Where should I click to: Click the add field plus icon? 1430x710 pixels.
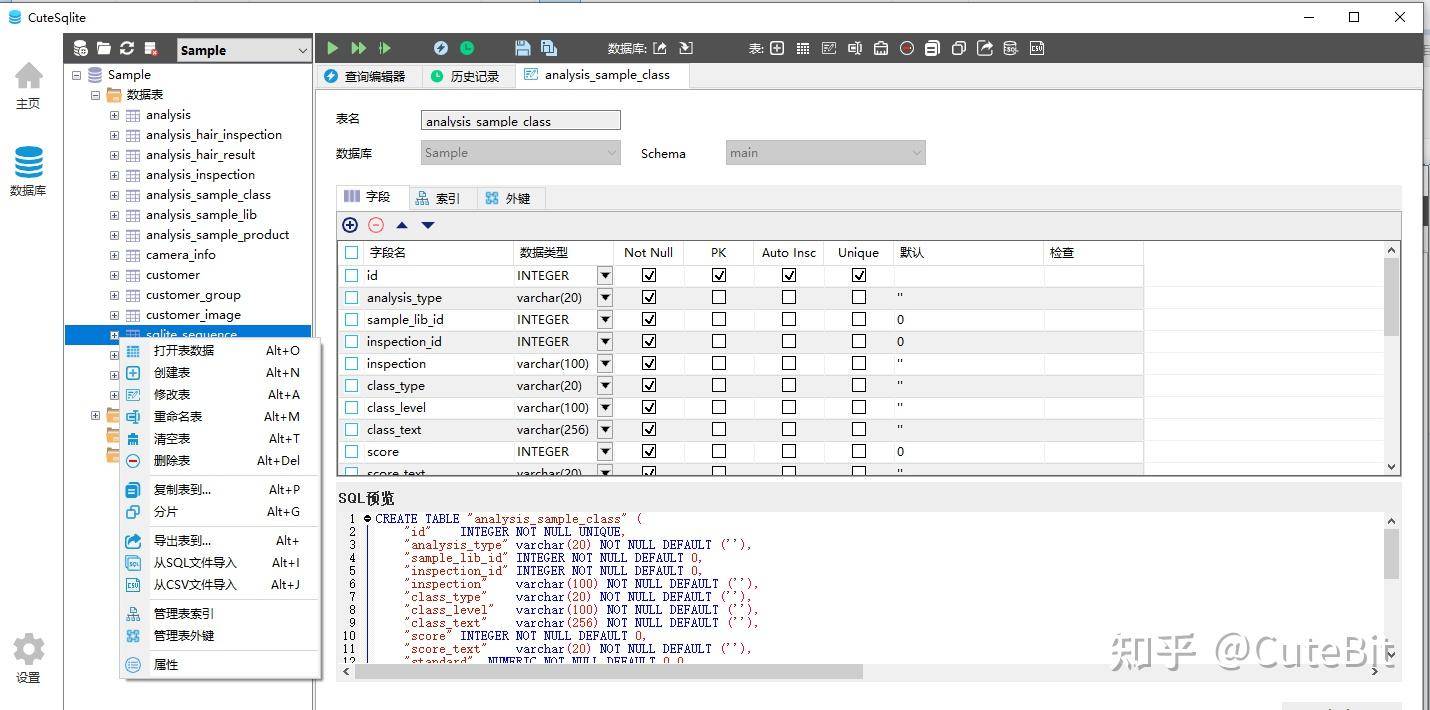pyautogui.click(x=350, y=225)
